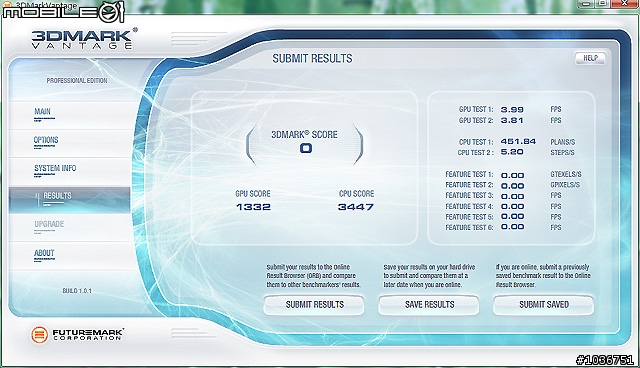This screenshot has width=640, height=368.
Task: Click the Feature Test 1 label
Action: [x=469, y=174]
